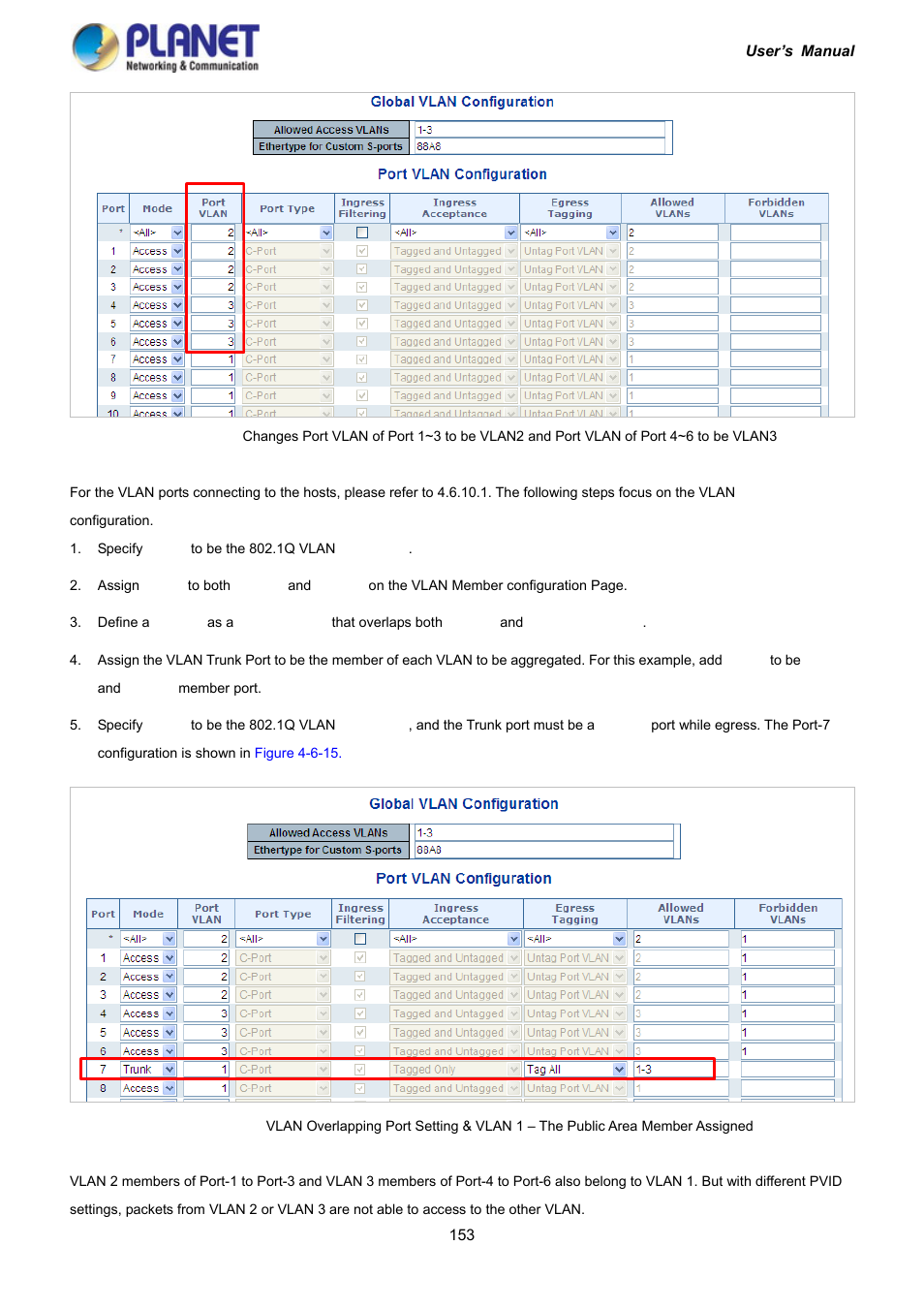
Task: Click the Port Type header in upper figure
Action: click(x=288, y=208)
